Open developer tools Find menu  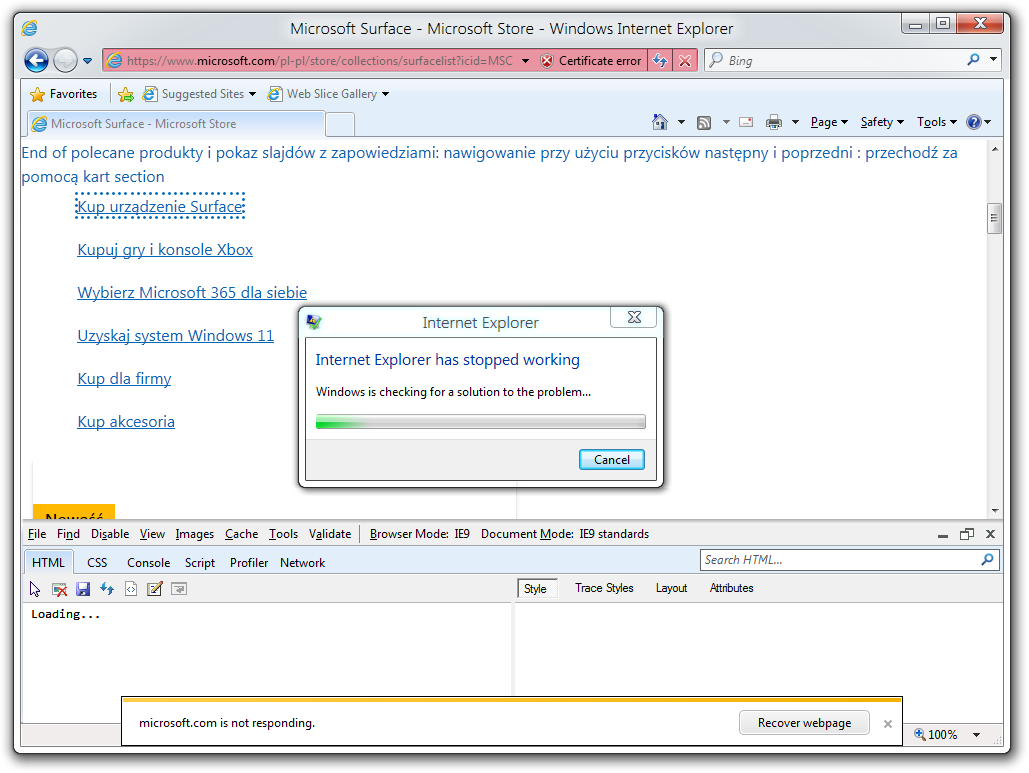click(x=68, y=534)
